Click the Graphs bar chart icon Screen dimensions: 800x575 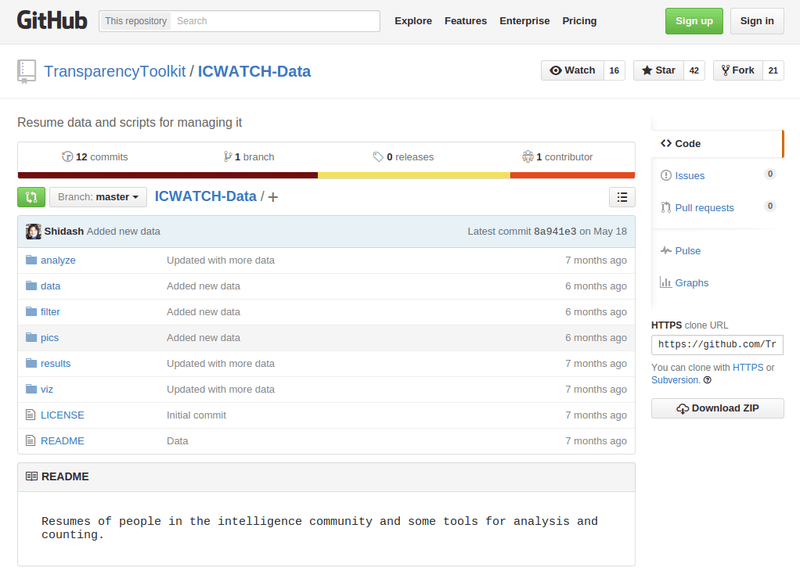click(665, 282)
